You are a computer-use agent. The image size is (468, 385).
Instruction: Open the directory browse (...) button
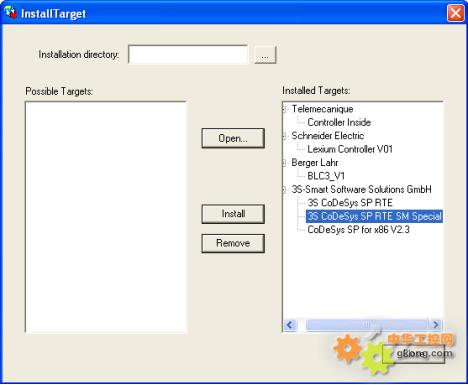pos(265,54)
